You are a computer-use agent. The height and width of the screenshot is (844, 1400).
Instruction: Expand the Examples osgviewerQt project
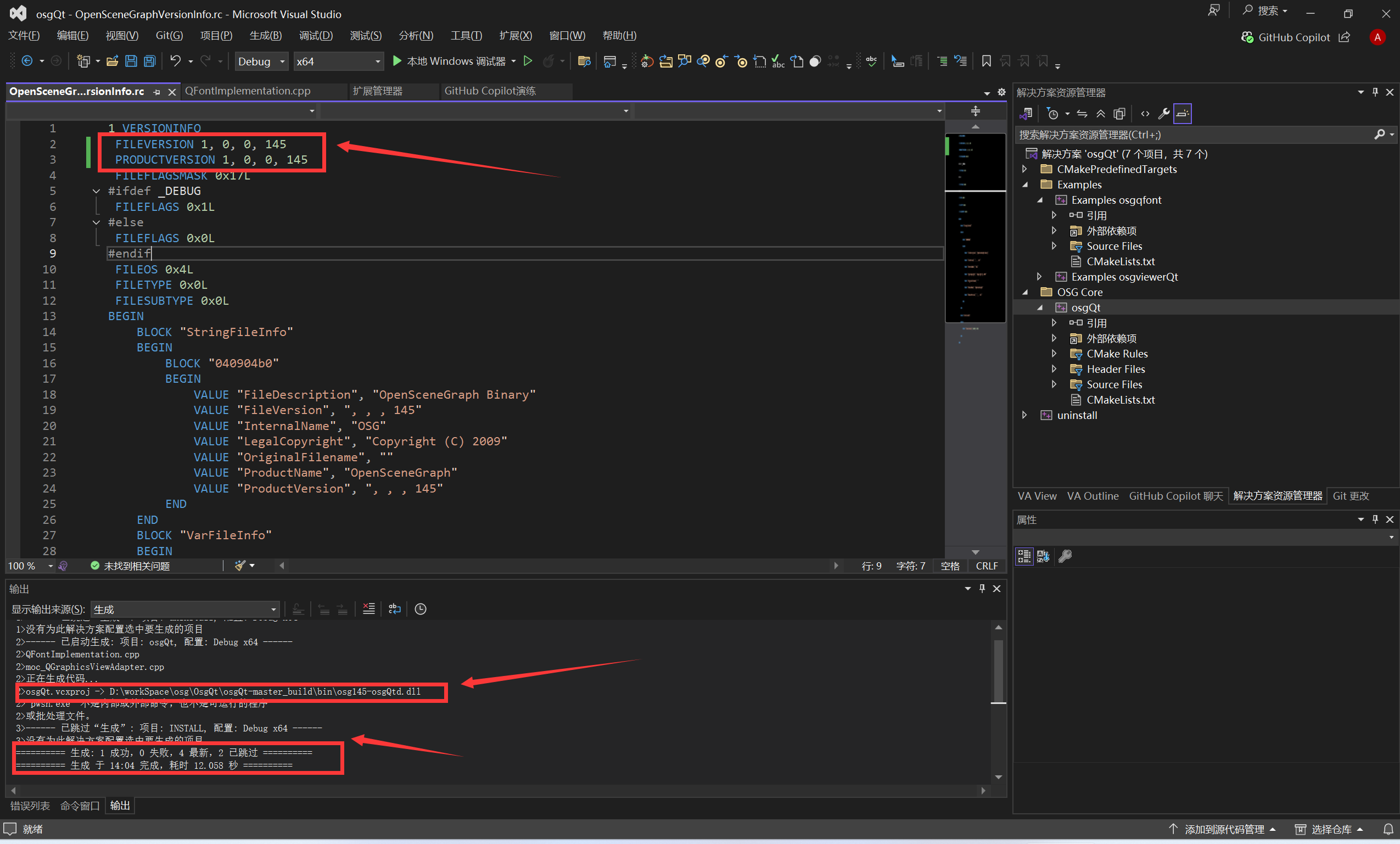[1039, 276]
